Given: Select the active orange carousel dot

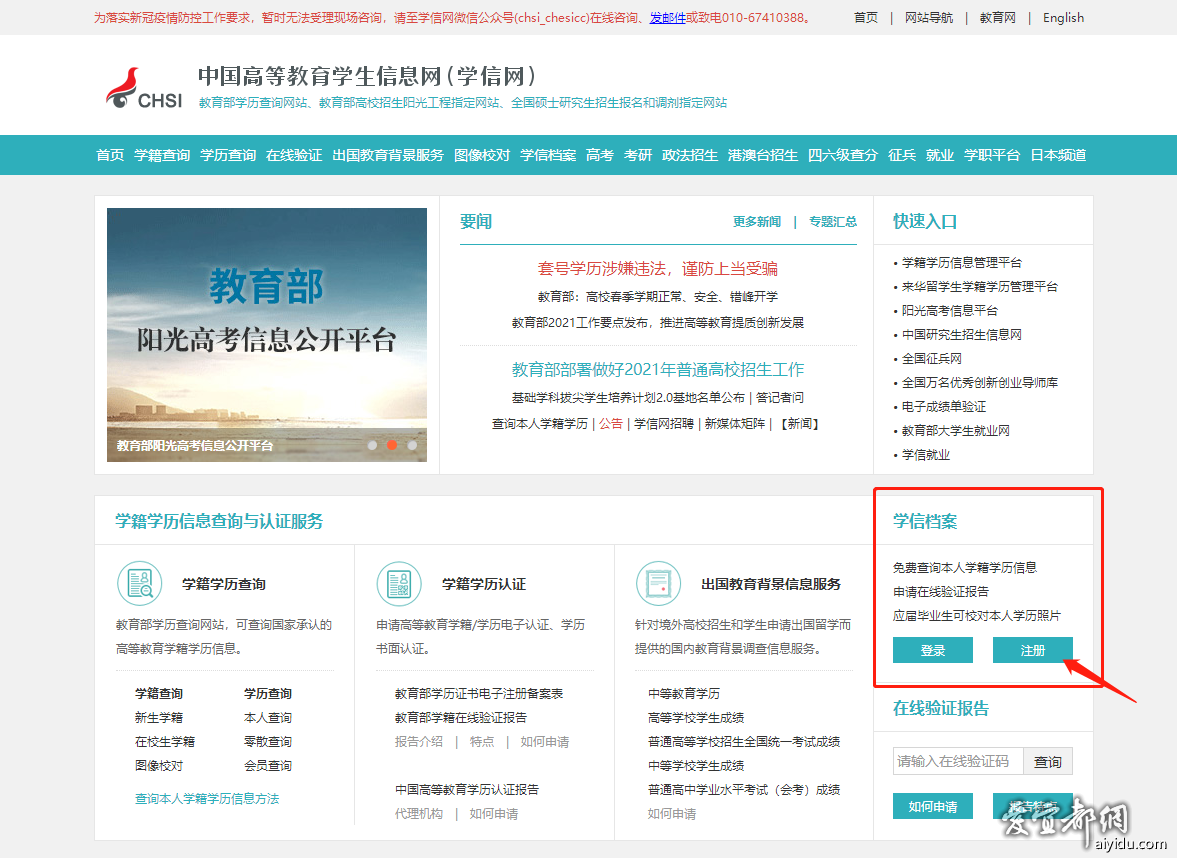Looking at the screenshot, I should pos(392,445).
